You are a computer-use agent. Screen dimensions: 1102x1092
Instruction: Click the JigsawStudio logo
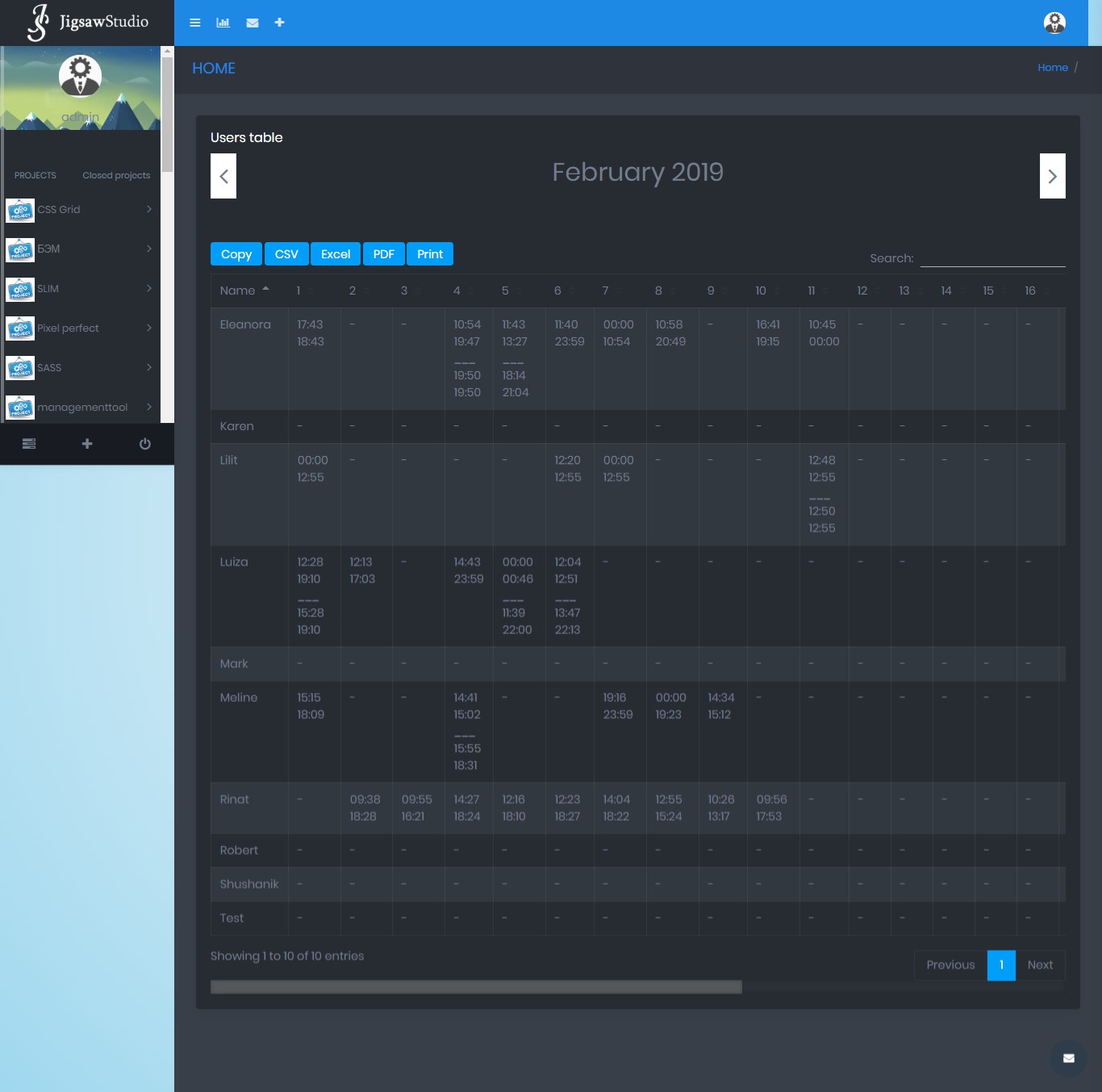click(x=87, y=23)
